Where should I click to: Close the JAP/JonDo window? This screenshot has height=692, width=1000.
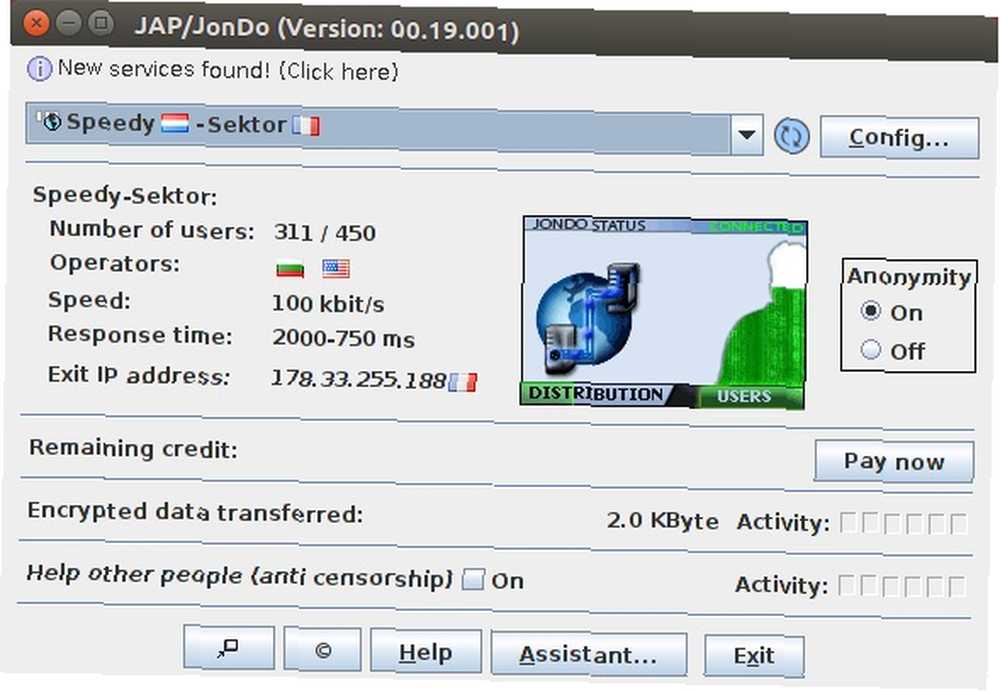pos(36,24)
